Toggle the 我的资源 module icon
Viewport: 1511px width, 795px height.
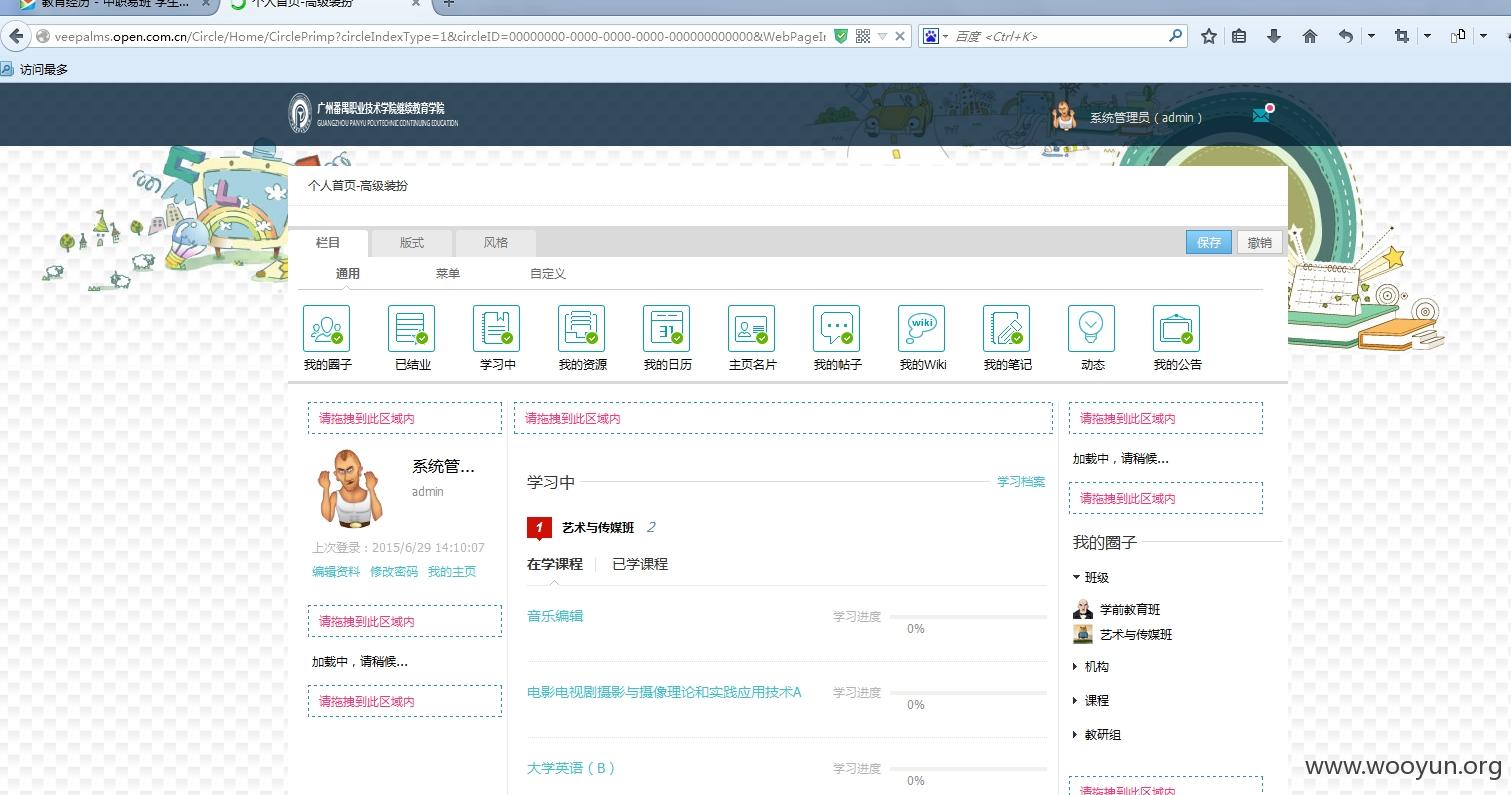pos(582,328)
